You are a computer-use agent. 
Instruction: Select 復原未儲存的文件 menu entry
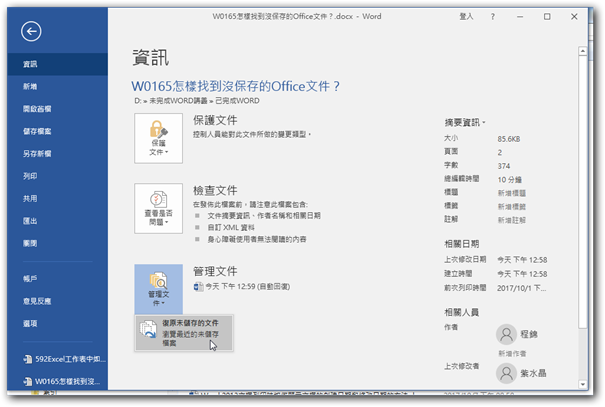[184, 333]
